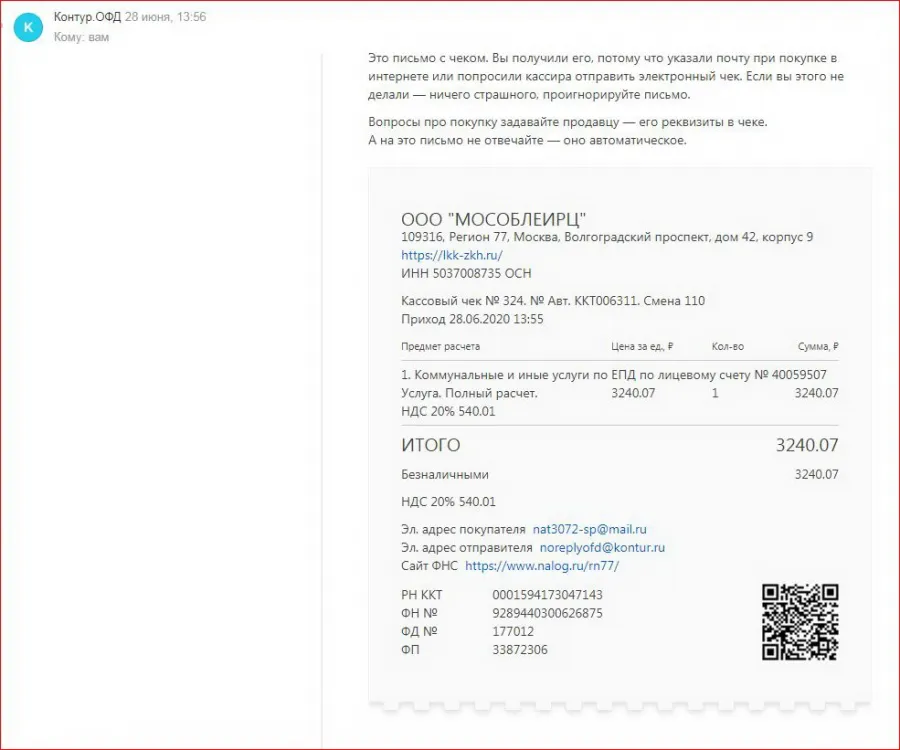The height and width of the screenshot is (750, 900).
Task: Click the НДС 20% 540.01 line under ИТОГО
Action: [x=448, y=502]
